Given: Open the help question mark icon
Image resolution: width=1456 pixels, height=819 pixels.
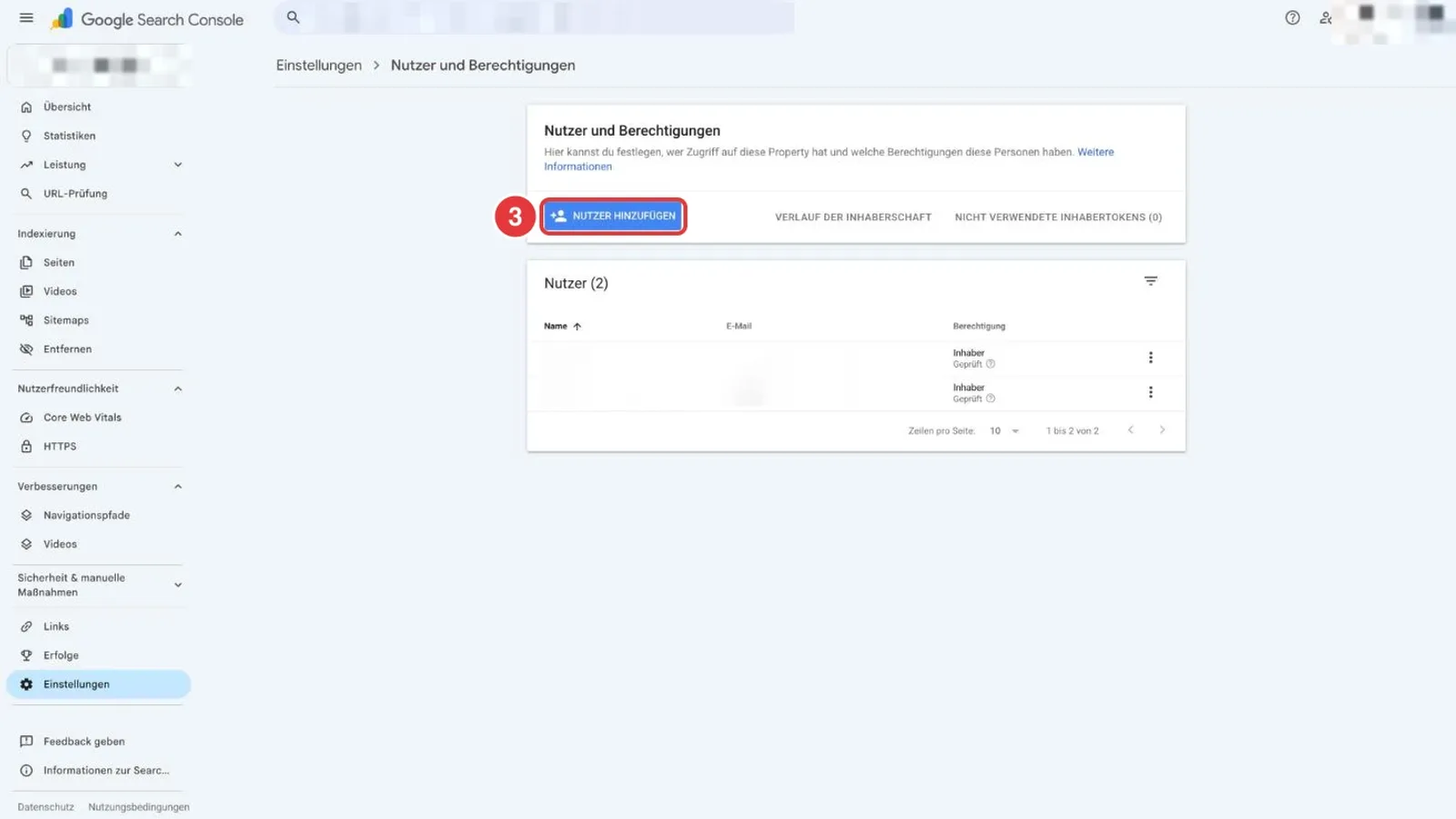Looking at the screenshot, I should pyautogui.click(x=1292, y=17).
